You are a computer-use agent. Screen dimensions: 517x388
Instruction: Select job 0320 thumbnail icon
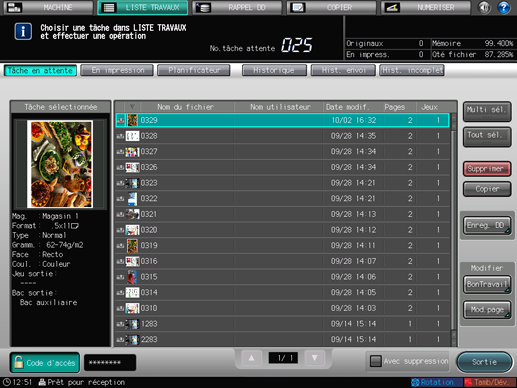132,230
